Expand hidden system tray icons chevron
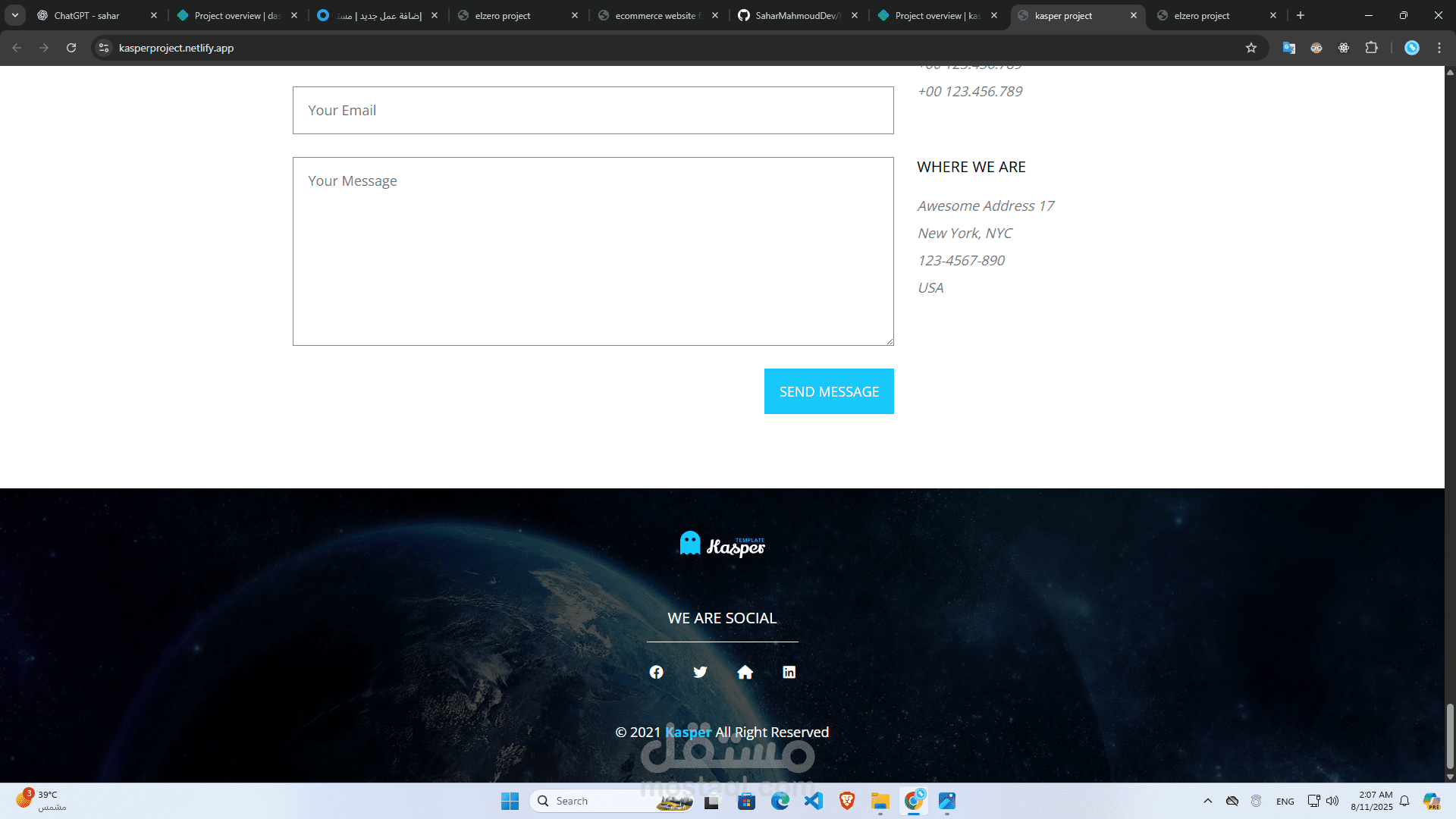Screen dimensions: 1456x819 tap(1208, 801)
